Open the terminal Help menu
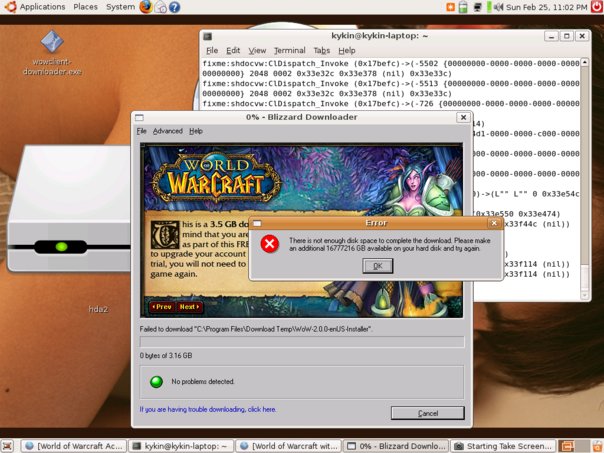The width and height of the screenshot is (604, 453). [347, 50]
